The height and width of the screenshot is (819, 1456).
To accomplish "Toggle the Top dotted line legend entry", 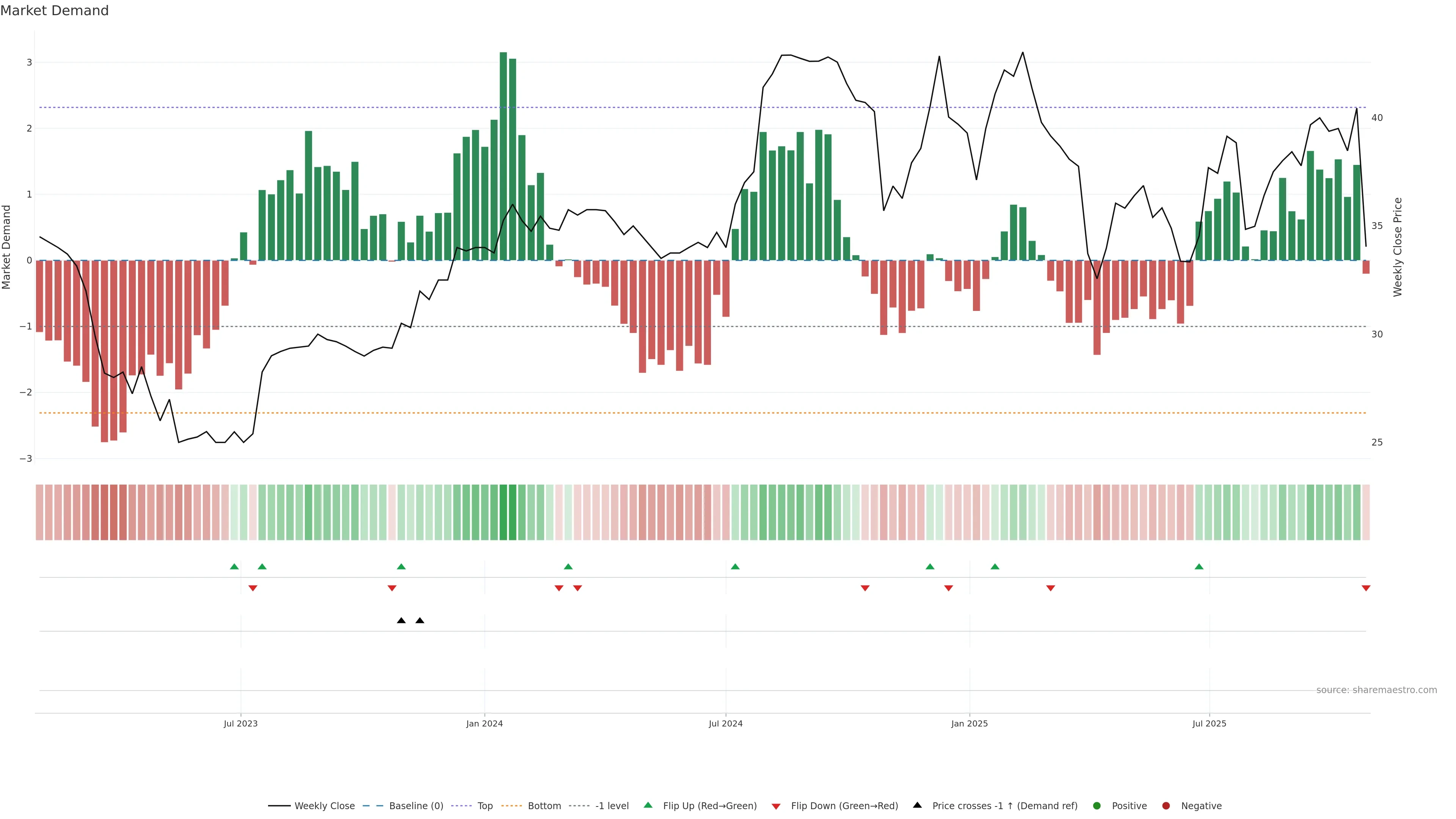I will point(485,805).
